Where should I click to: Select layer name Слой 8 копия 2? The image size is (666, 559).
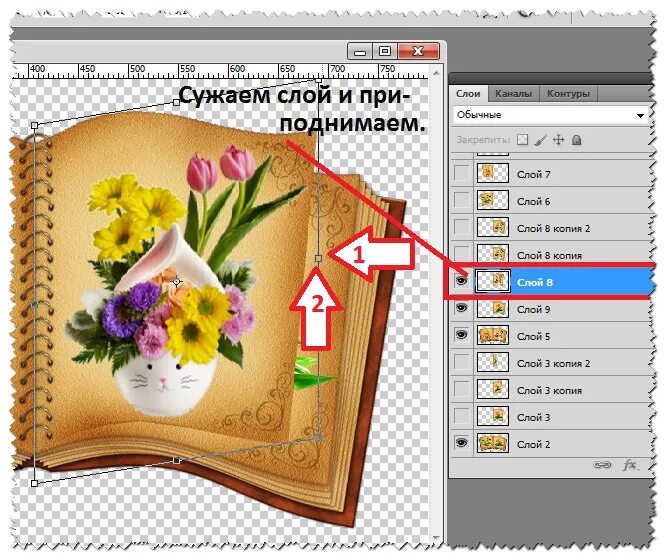553,229
